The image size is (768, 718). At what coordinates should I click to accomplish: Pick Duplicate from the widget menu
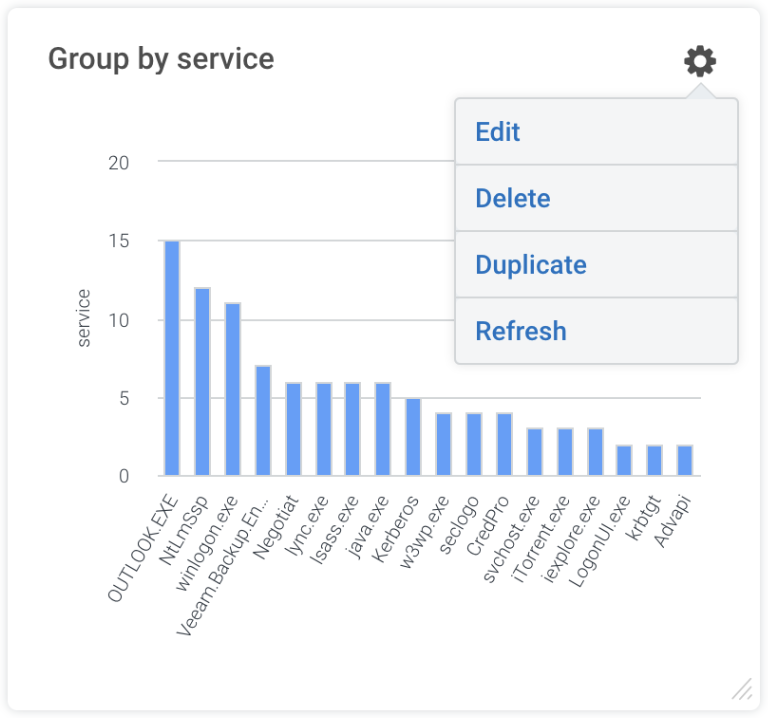(x=530, y=265)
